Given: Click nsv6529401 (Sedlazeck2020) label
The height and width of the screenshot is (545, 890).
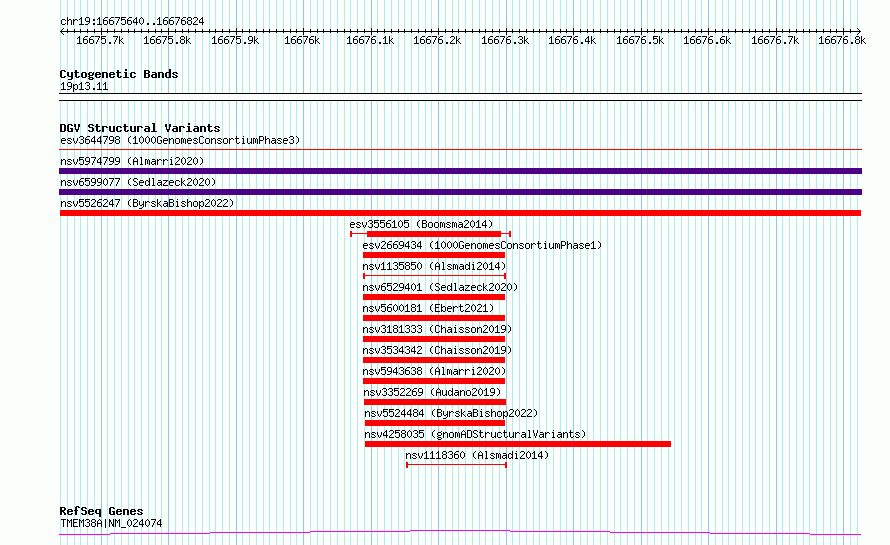Looking at the screenshot, I should tap(440, 287).
